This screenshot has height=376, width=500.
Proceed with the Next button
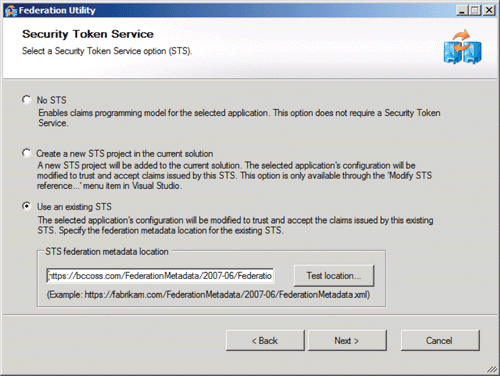click(347, 341)
